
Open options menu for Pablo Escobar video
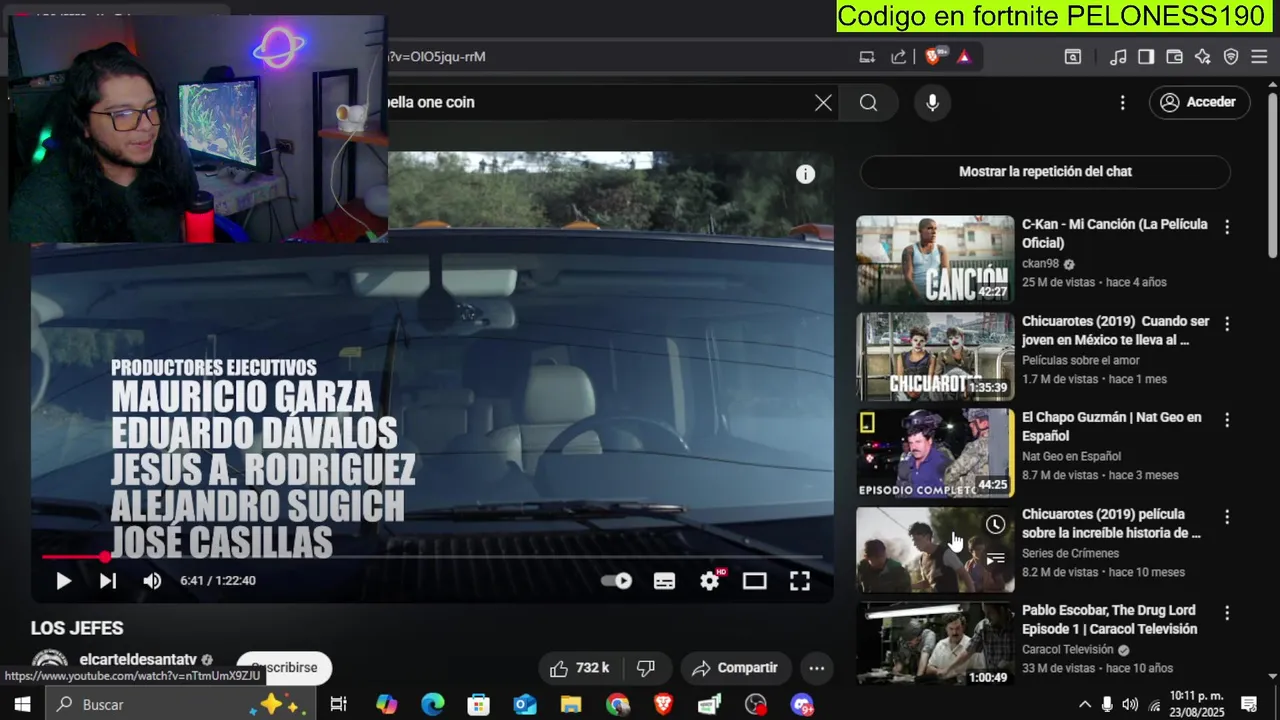pos(1227,613)
